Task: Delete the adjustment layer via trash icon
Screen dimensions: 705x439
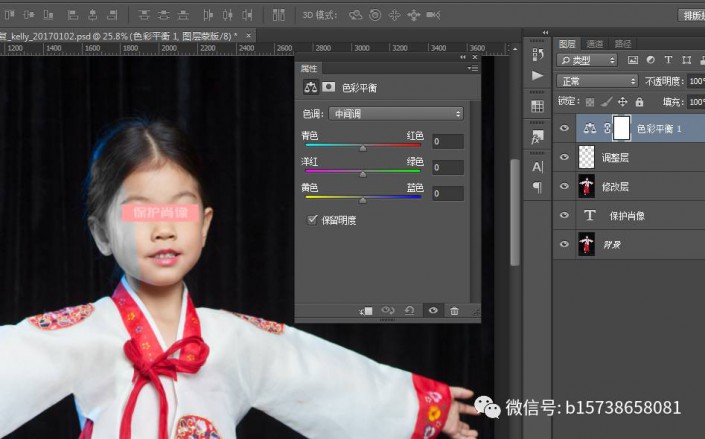Action: [455, 310]
